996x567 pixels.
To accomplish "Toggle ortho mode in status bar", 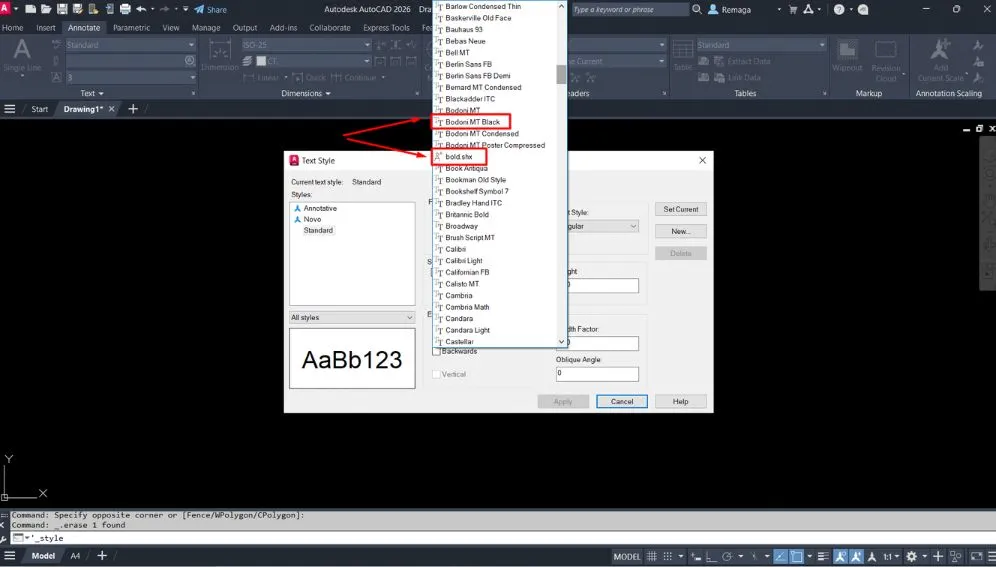I will 712,557.
